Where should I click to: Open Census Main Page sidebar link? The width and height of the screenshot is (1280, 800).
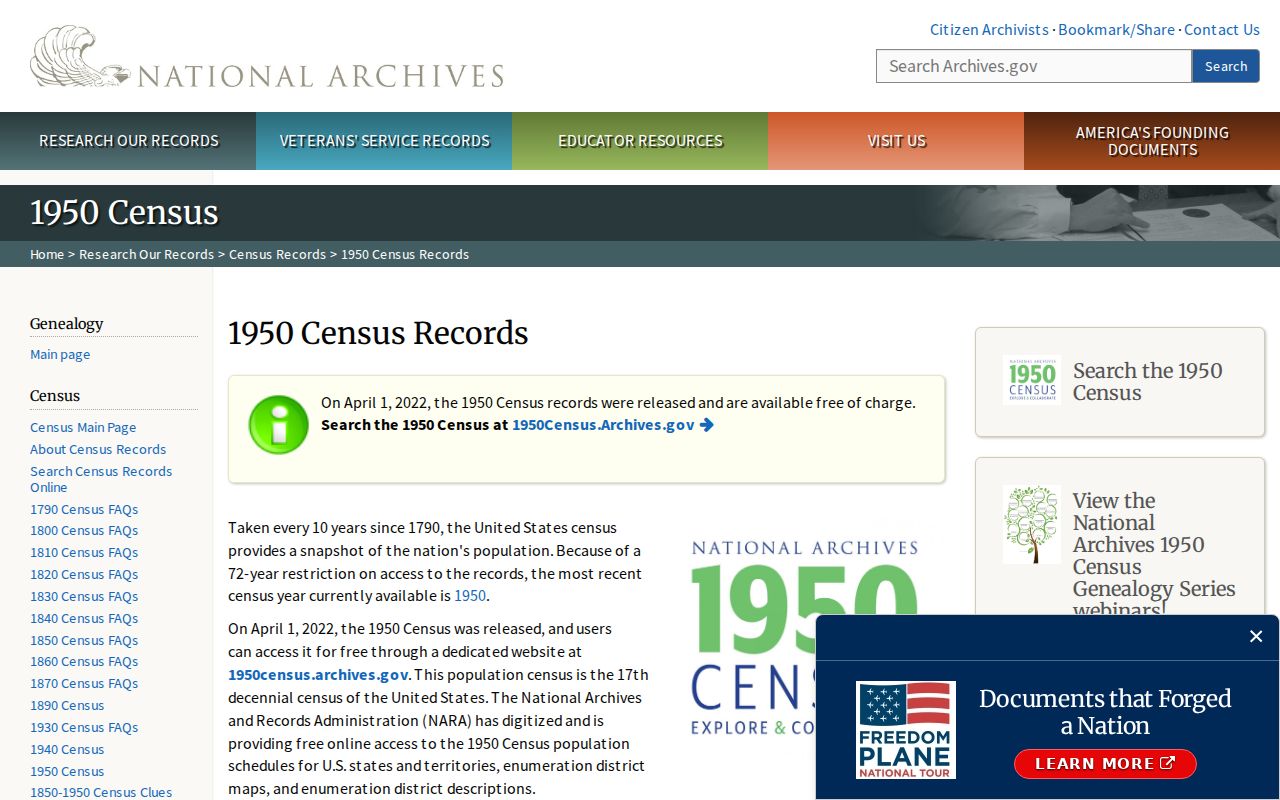83,427
